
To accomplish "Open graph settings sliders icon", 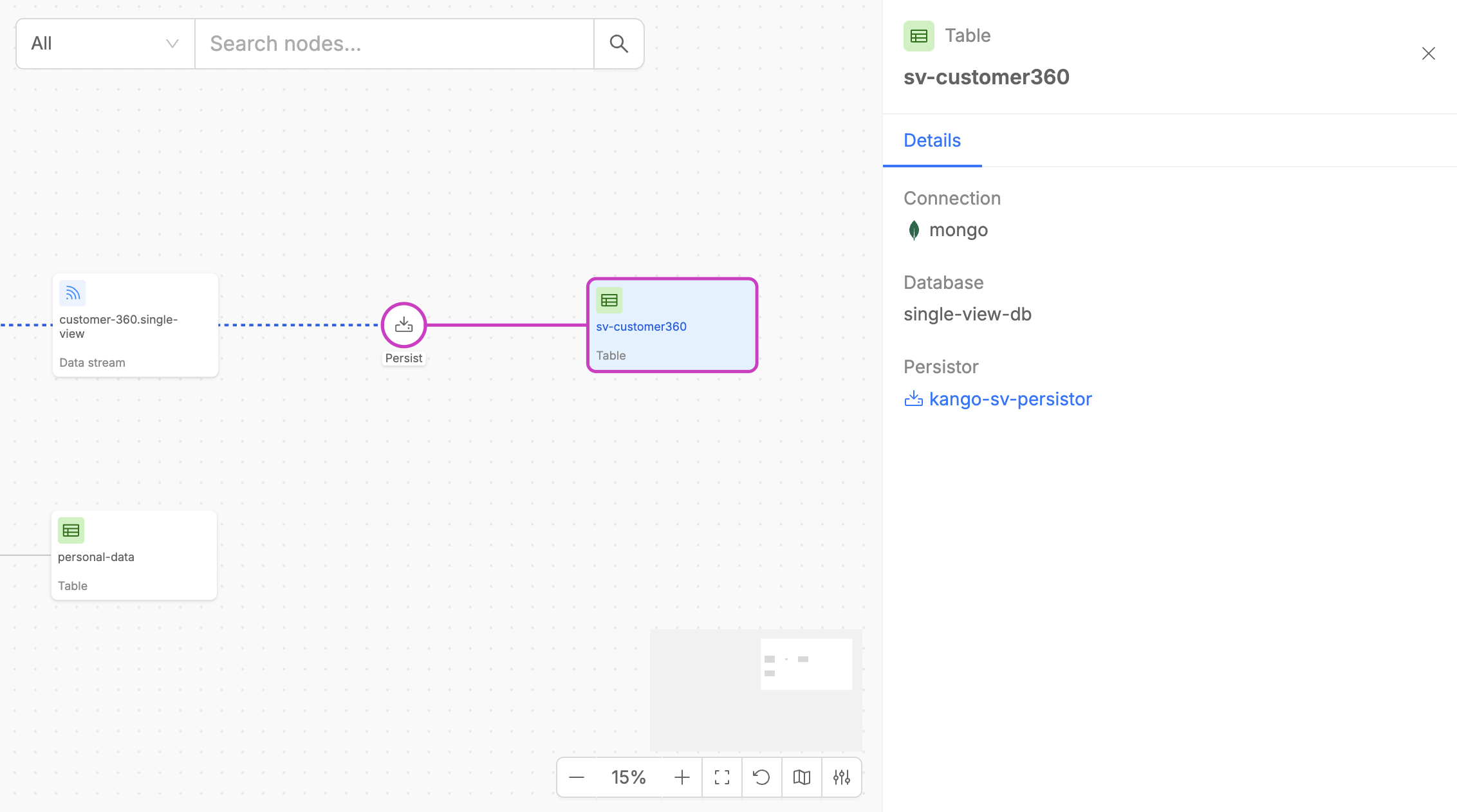I will click(841, 777).
